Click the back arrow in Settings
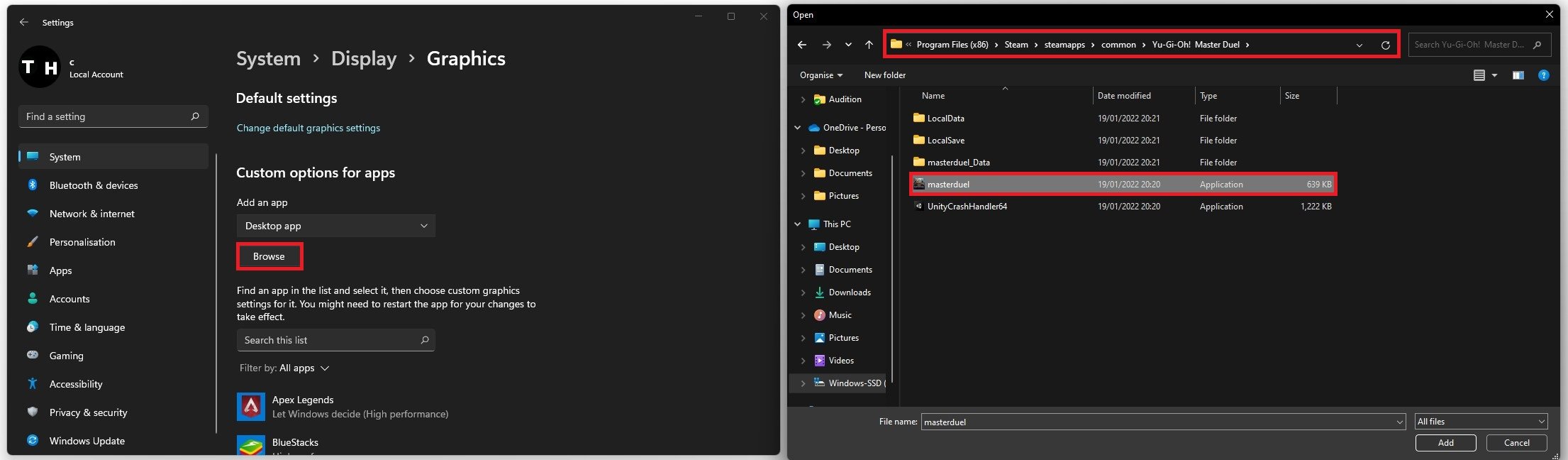The image size is (1568, 460). pos(24,22)
